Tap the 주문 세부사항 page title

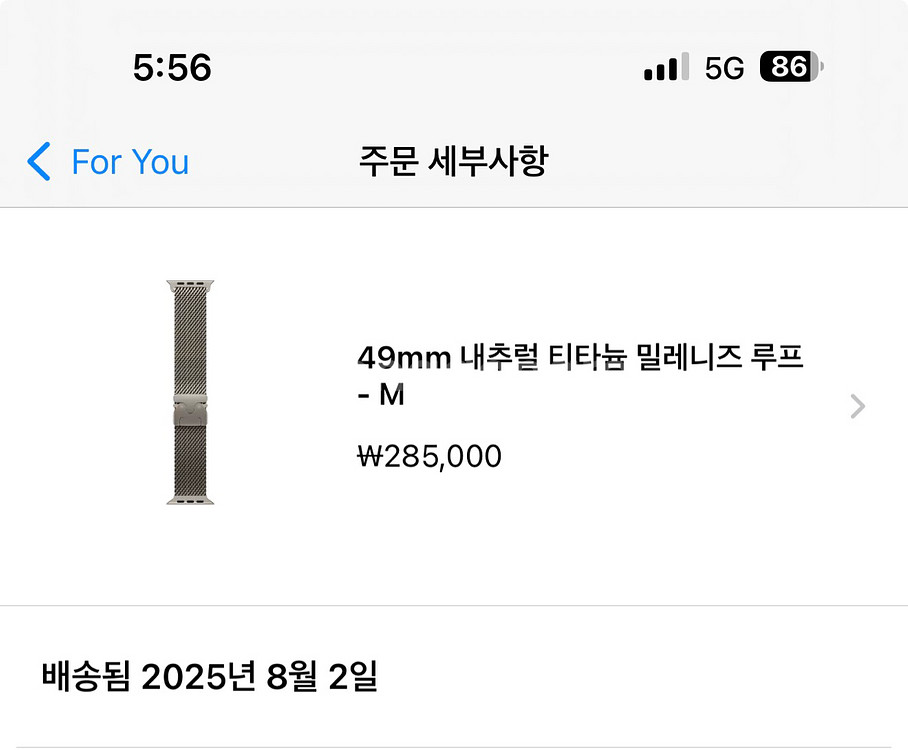(x=453, y=161)
